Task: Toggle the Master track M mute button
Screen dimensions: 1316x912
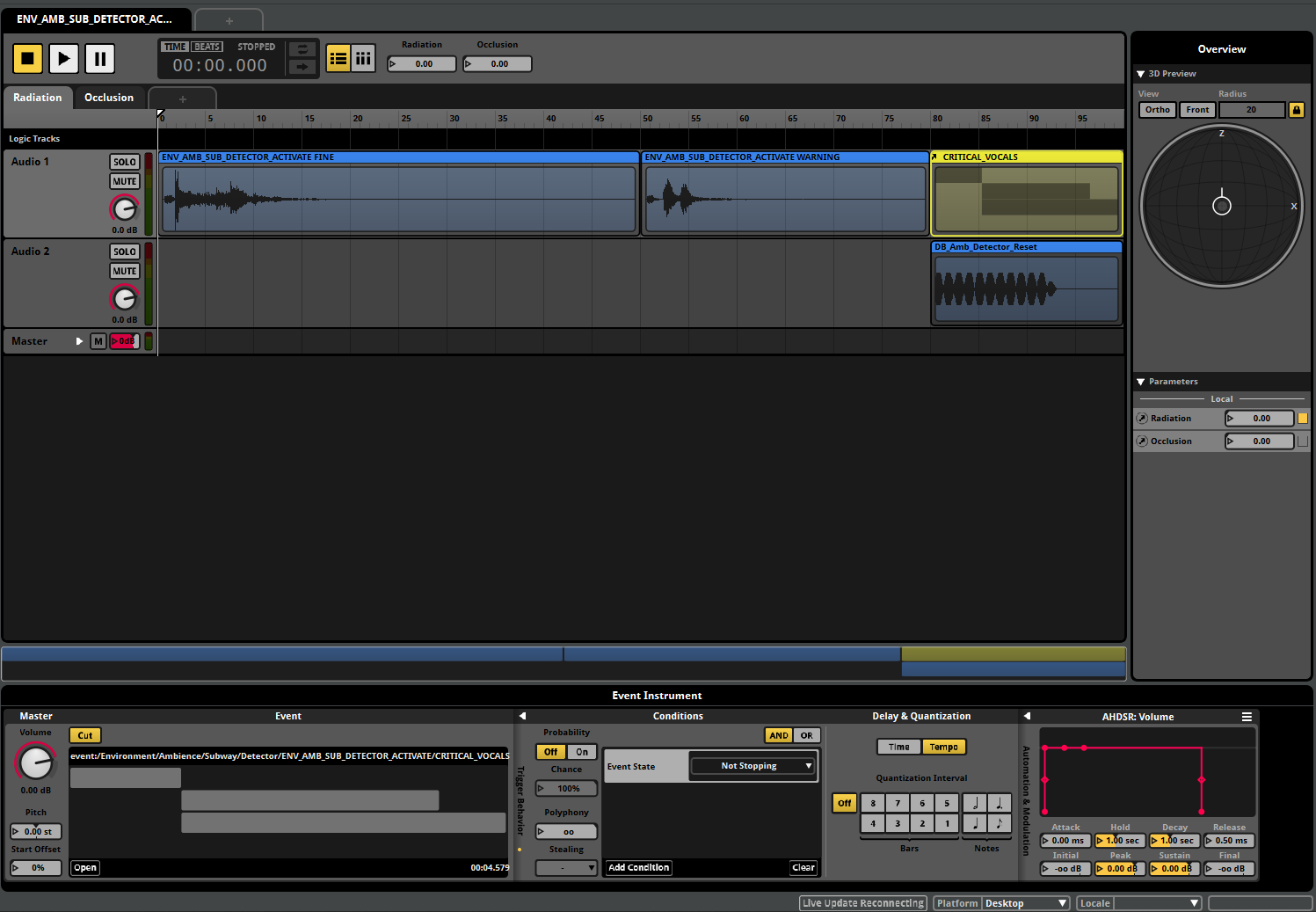Action: [x=98, y=341]
